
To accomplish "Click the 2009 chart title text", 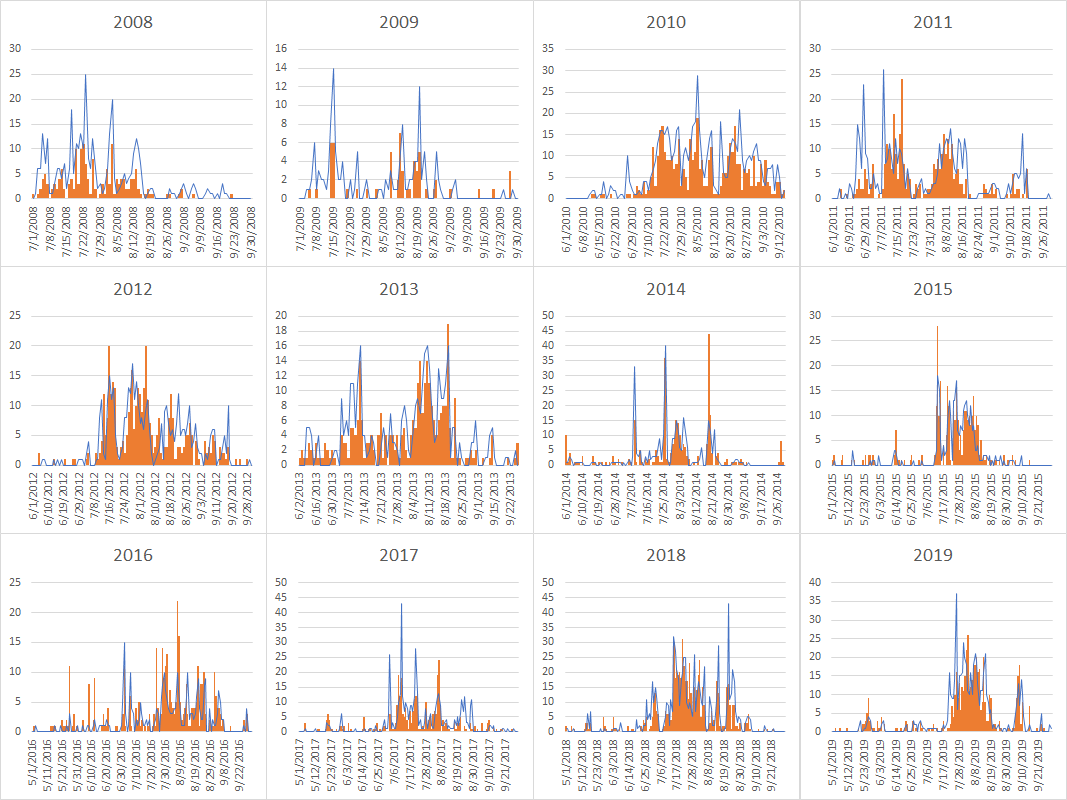I will point(399,22).
